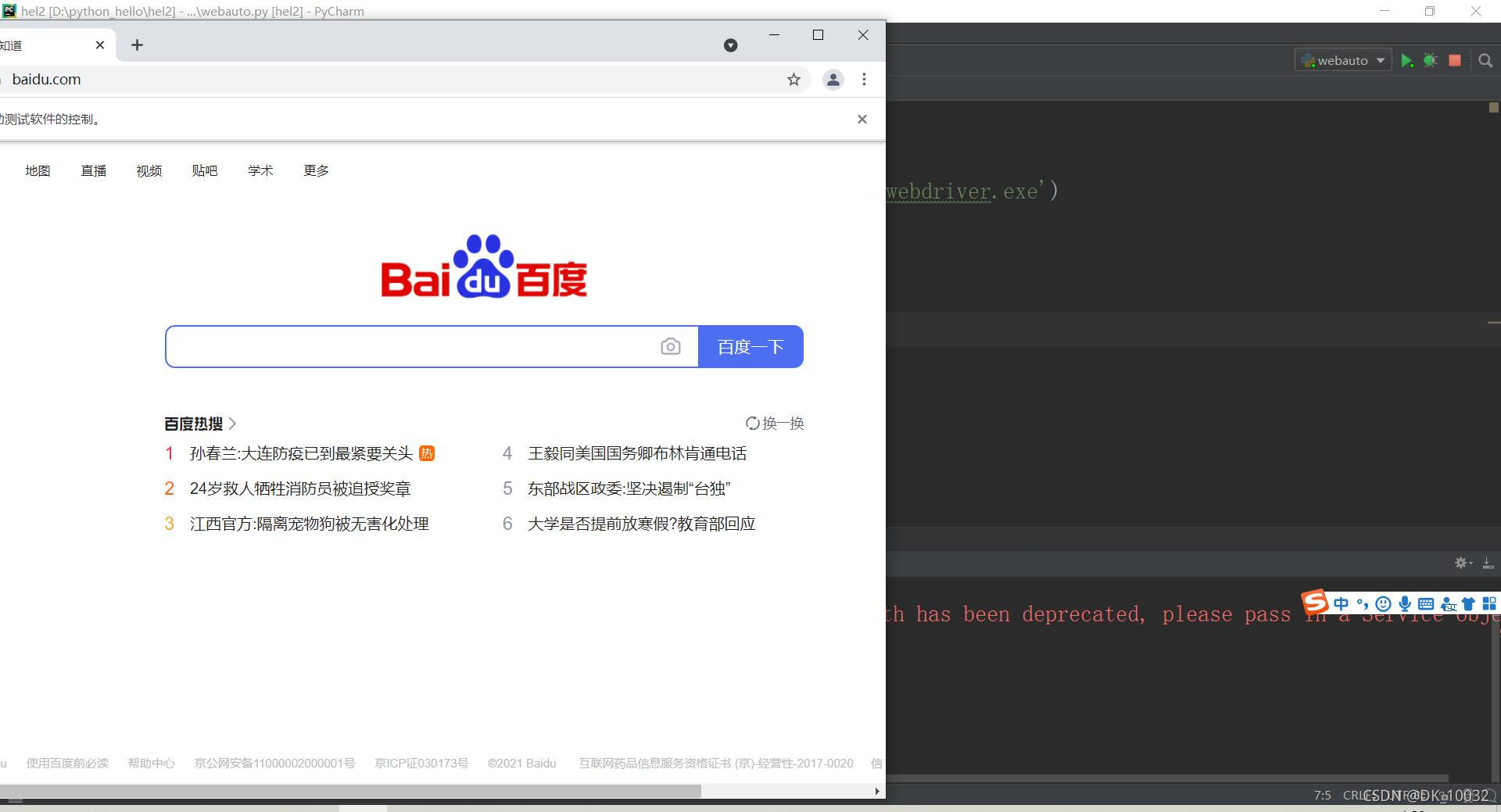Image resolution: width=1501 pixels, height=812 pixels.
Task: Open Sogou toolbox grid icon
Action: point(1489,603)
